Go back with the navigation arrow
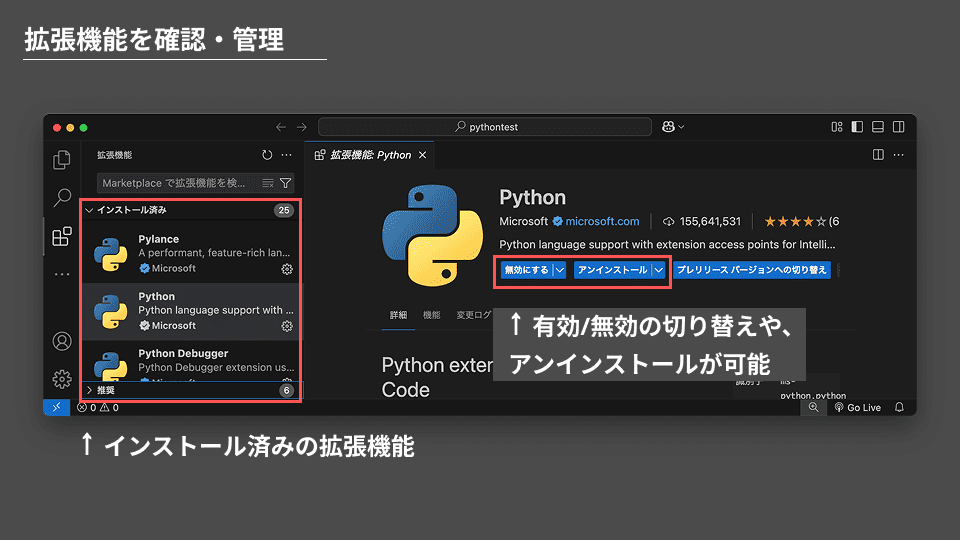Image resolution: width=960 pixels, height=540 pixels. (x=281, y=127)
